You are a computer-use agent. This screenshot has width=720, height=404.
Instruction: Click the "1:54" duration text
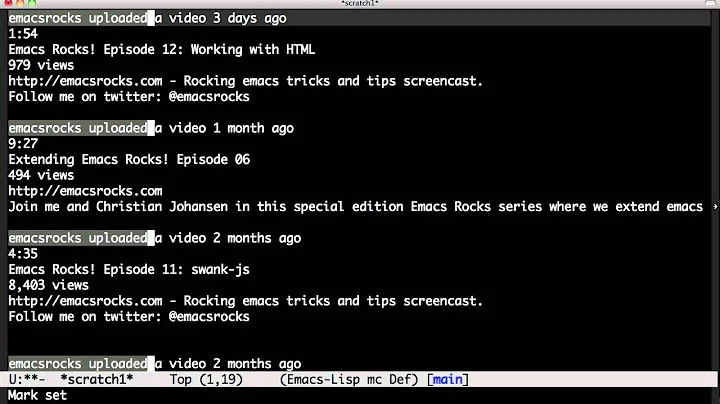(23, 34)
